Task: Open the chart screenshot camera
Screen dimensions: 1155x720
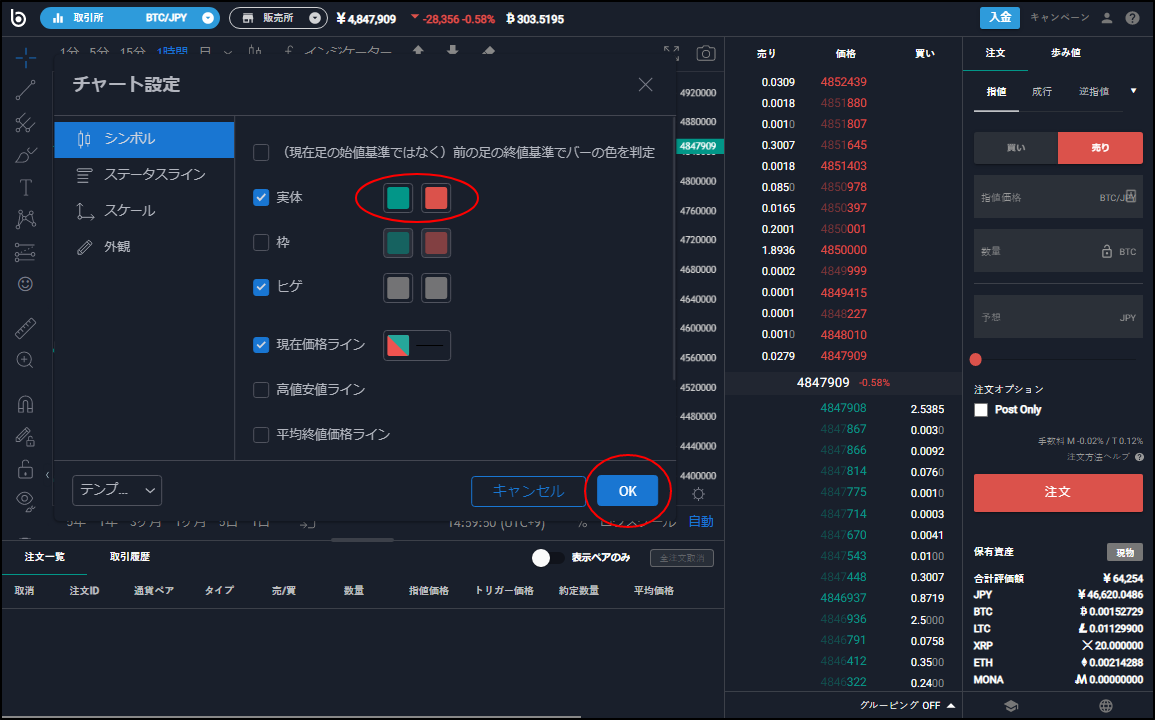Action: (x=705, y=54)
